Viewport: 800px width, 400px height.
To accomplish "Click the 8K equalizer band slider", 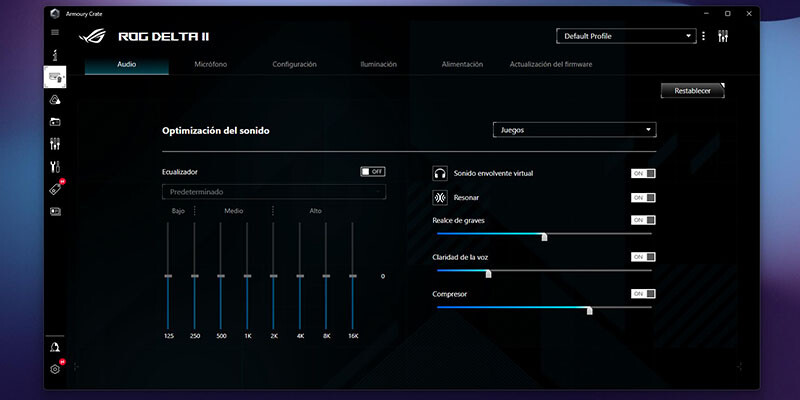I will pyautogui.click(x=326, y=276).
